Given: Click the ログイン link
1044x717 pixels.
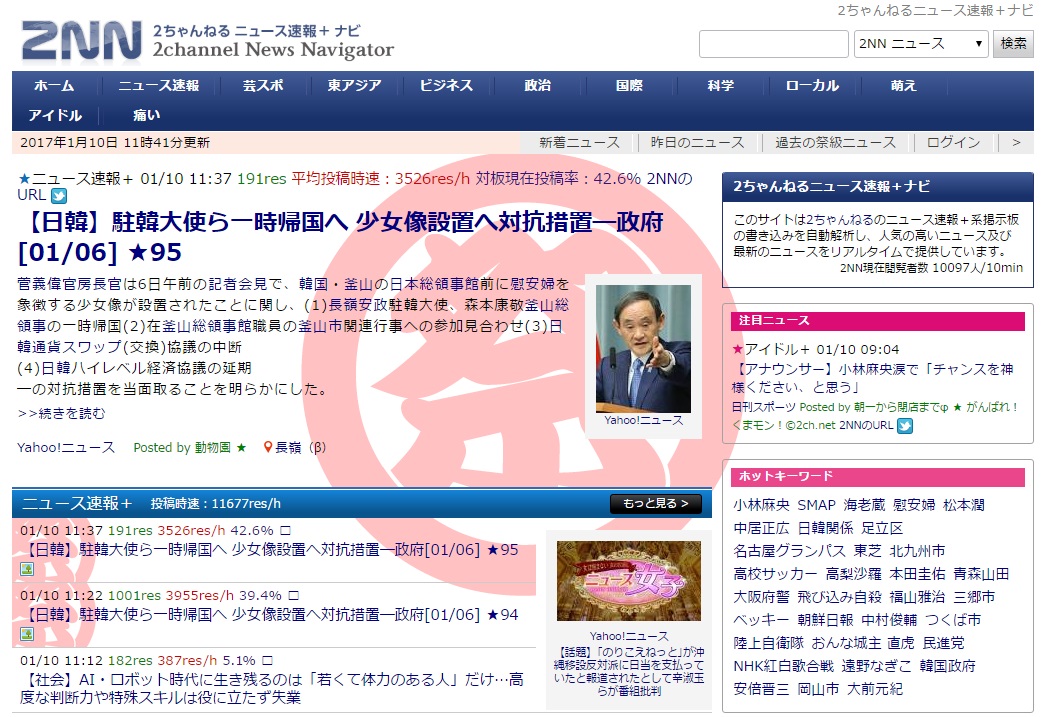Looking at the screenshot, I should [953, 142].
